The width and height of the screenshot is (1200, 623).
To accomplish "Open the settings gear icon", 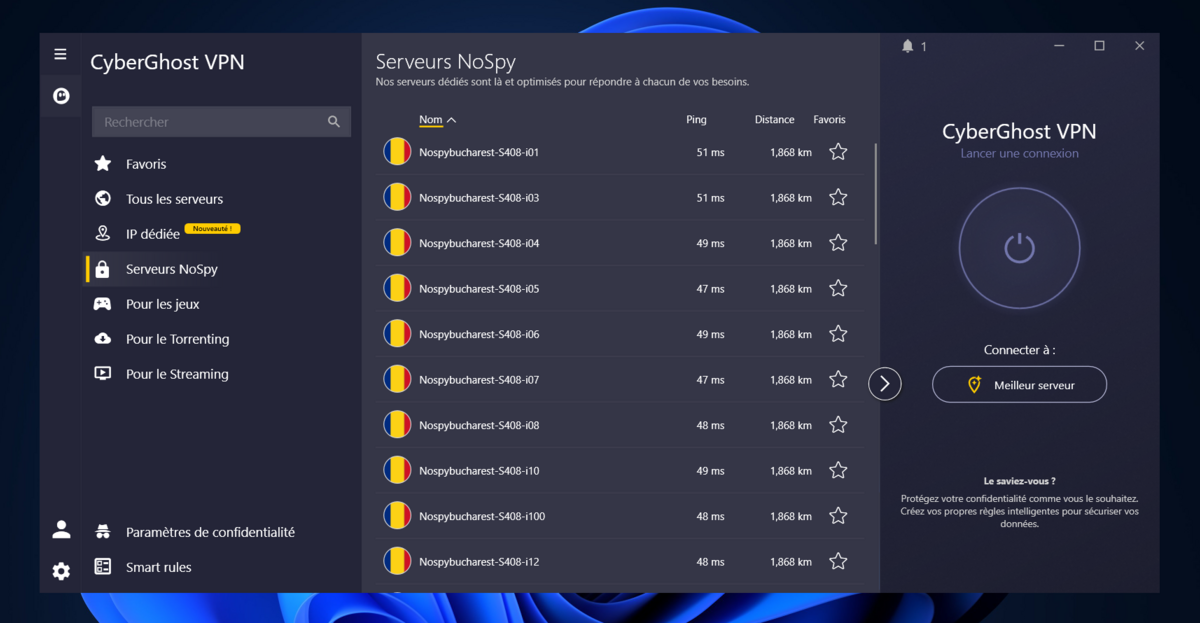I will pyautogui.click(x=61, y=571).
